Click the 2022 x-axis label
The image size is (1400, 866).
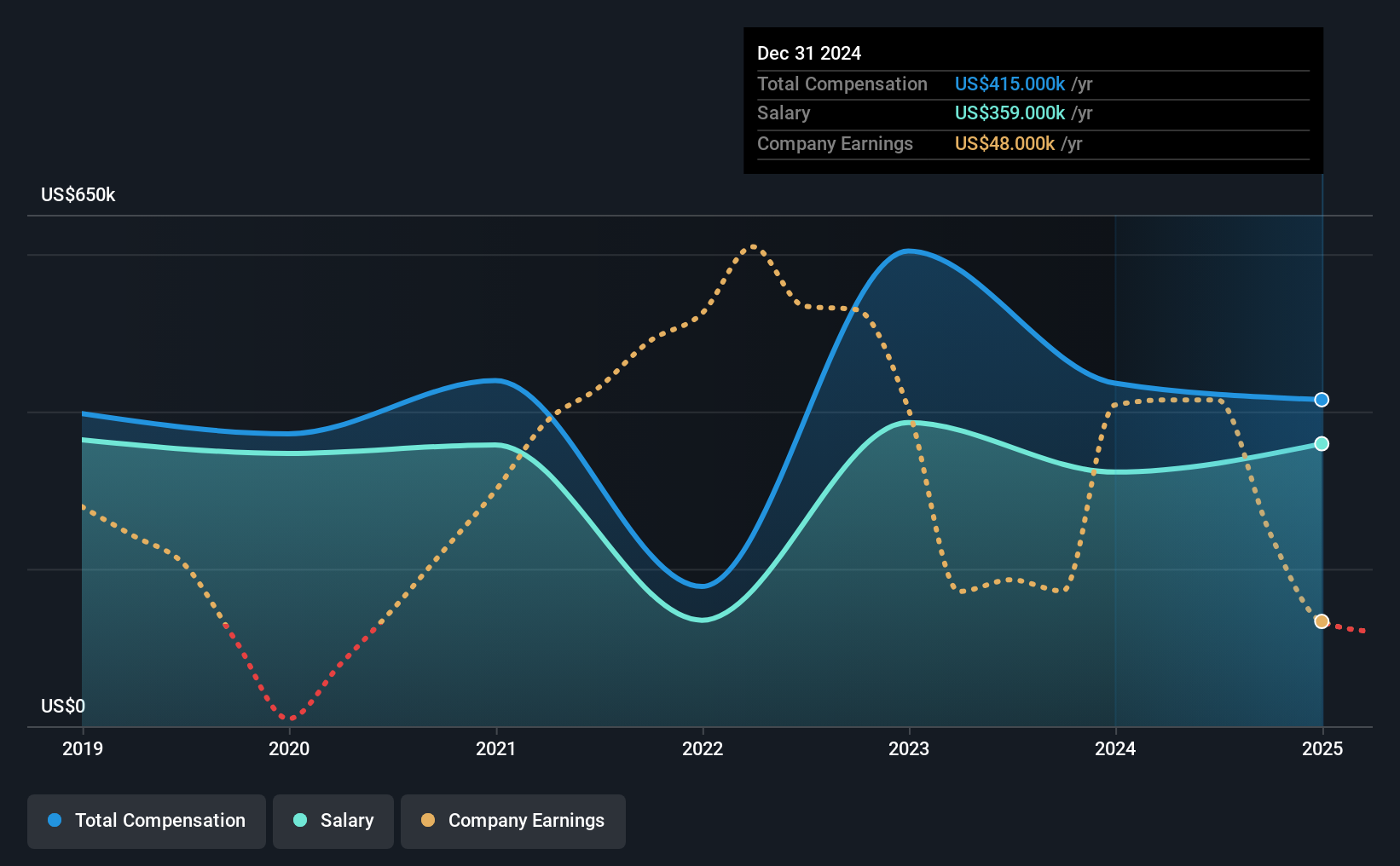coord(703,748)
